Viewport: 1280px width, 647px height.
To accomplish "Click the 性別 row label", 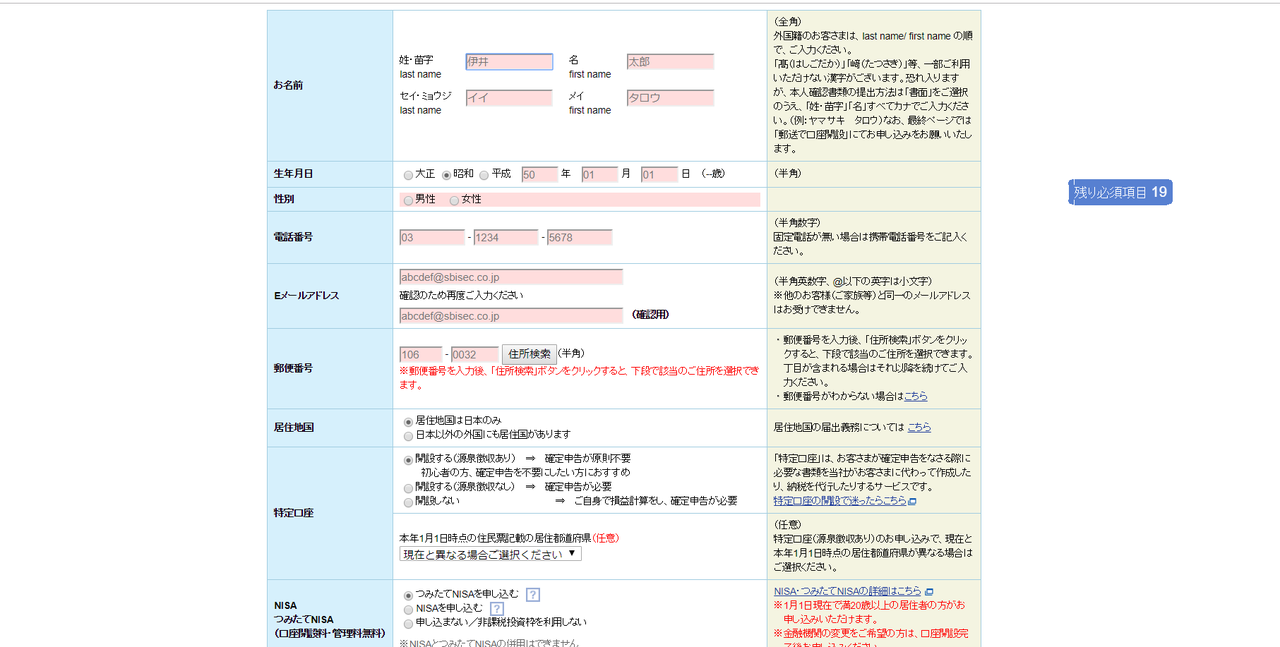I will [284, 199].
